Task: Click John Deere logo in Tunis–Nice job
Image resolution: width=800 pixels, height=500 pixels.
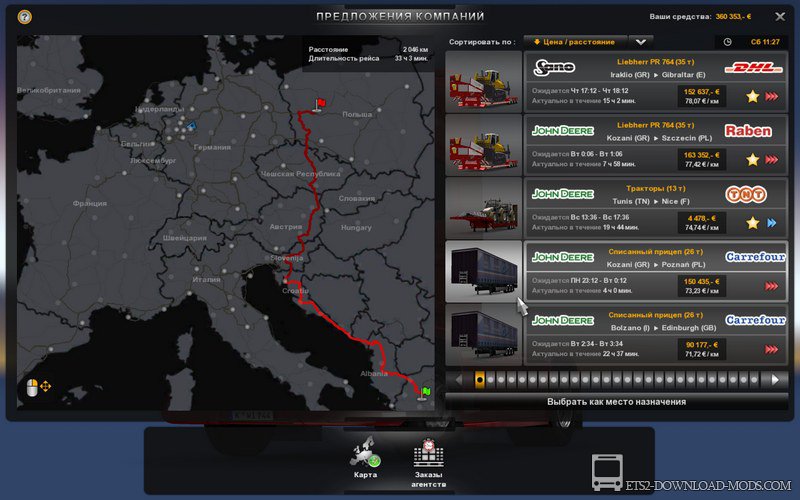Action: [x=563, y=194]
